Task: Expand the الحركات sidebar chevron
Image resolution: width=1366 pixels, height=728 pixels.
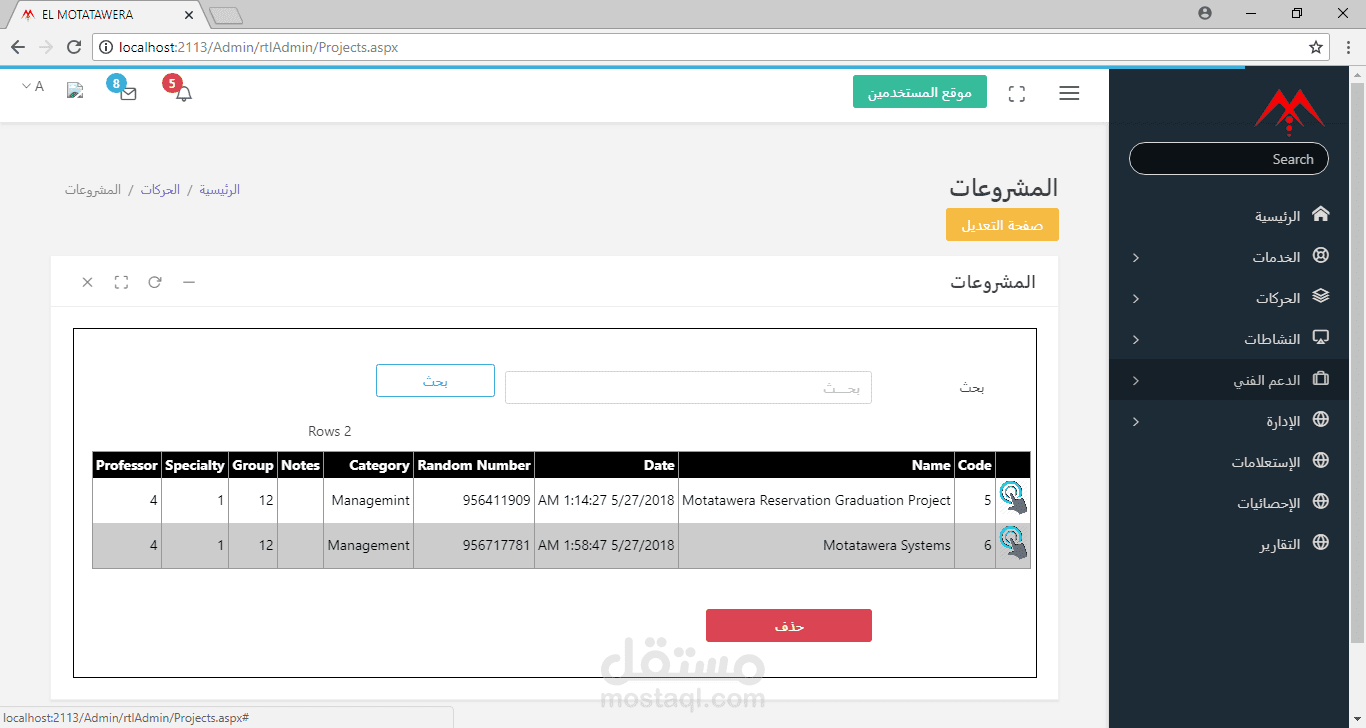Action: click(x=1136, y=299)
